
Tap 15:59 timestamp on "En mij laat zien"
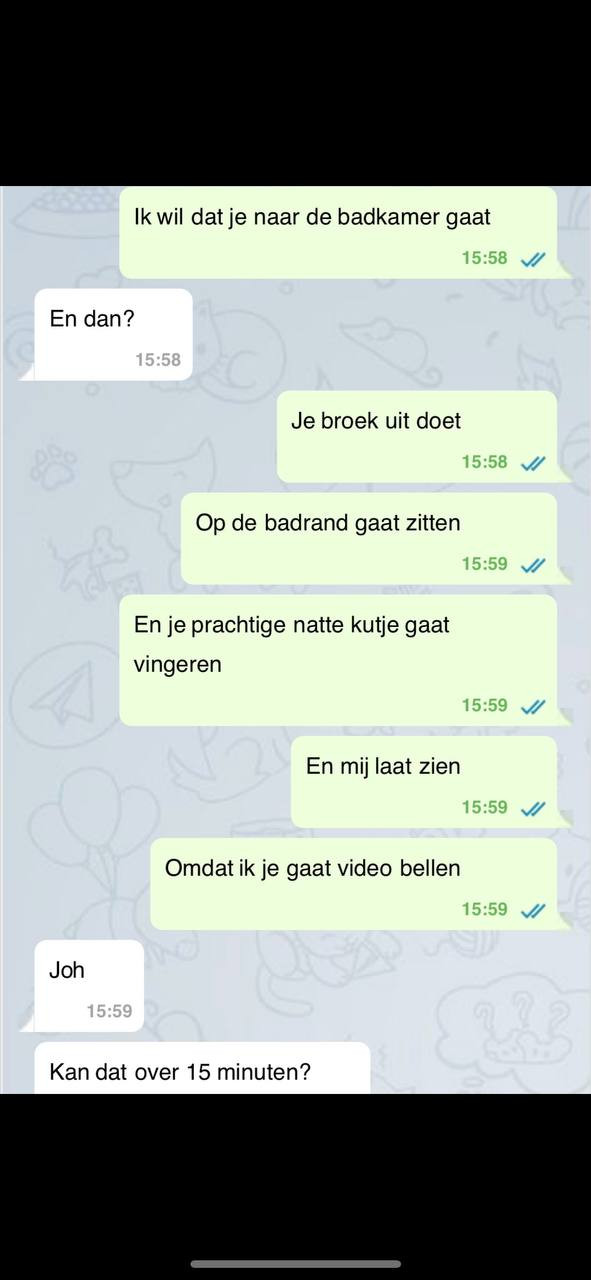(484, 807)
